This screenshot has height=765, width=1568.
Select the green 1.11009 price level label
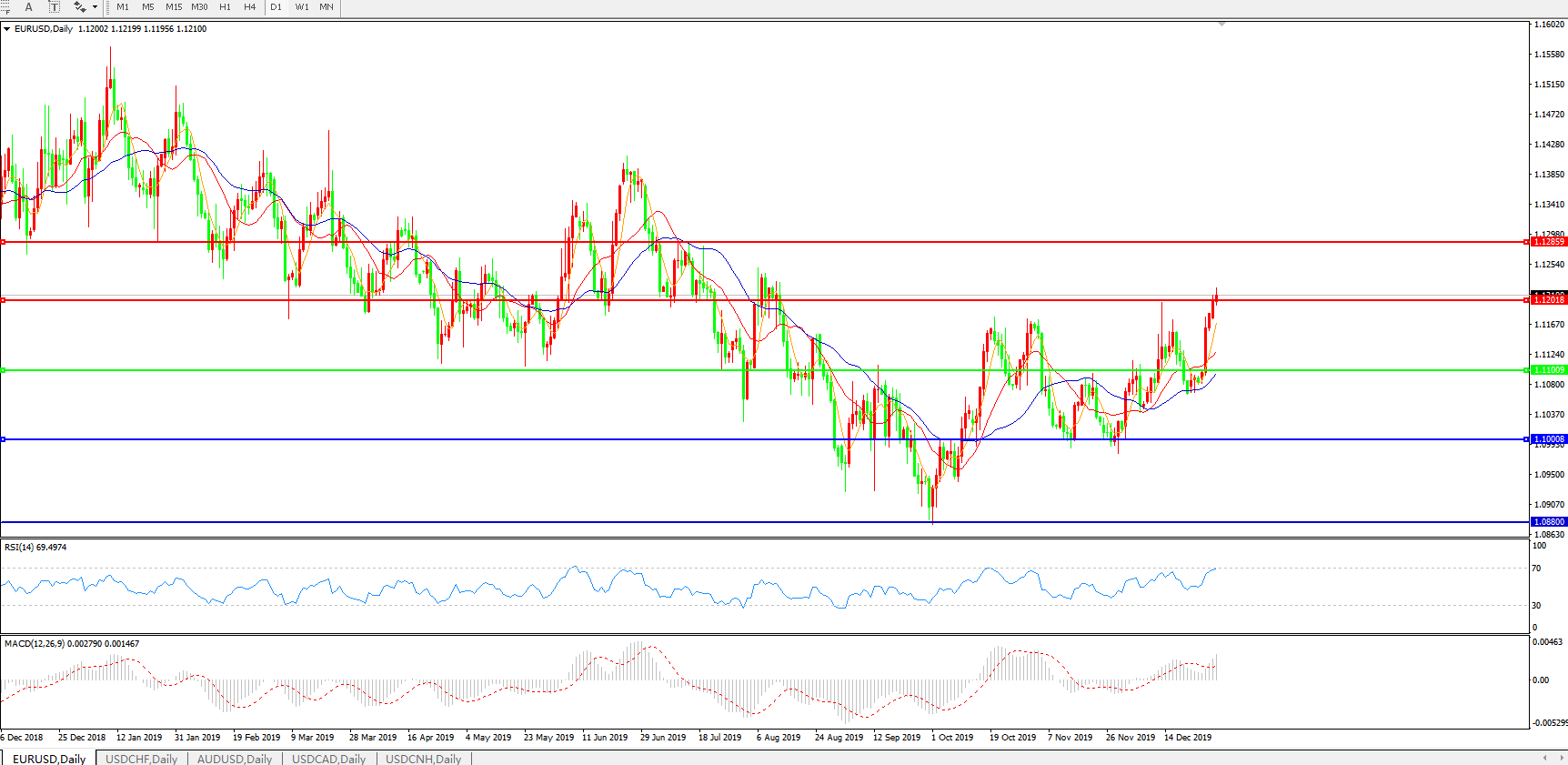pos(1549,370)
